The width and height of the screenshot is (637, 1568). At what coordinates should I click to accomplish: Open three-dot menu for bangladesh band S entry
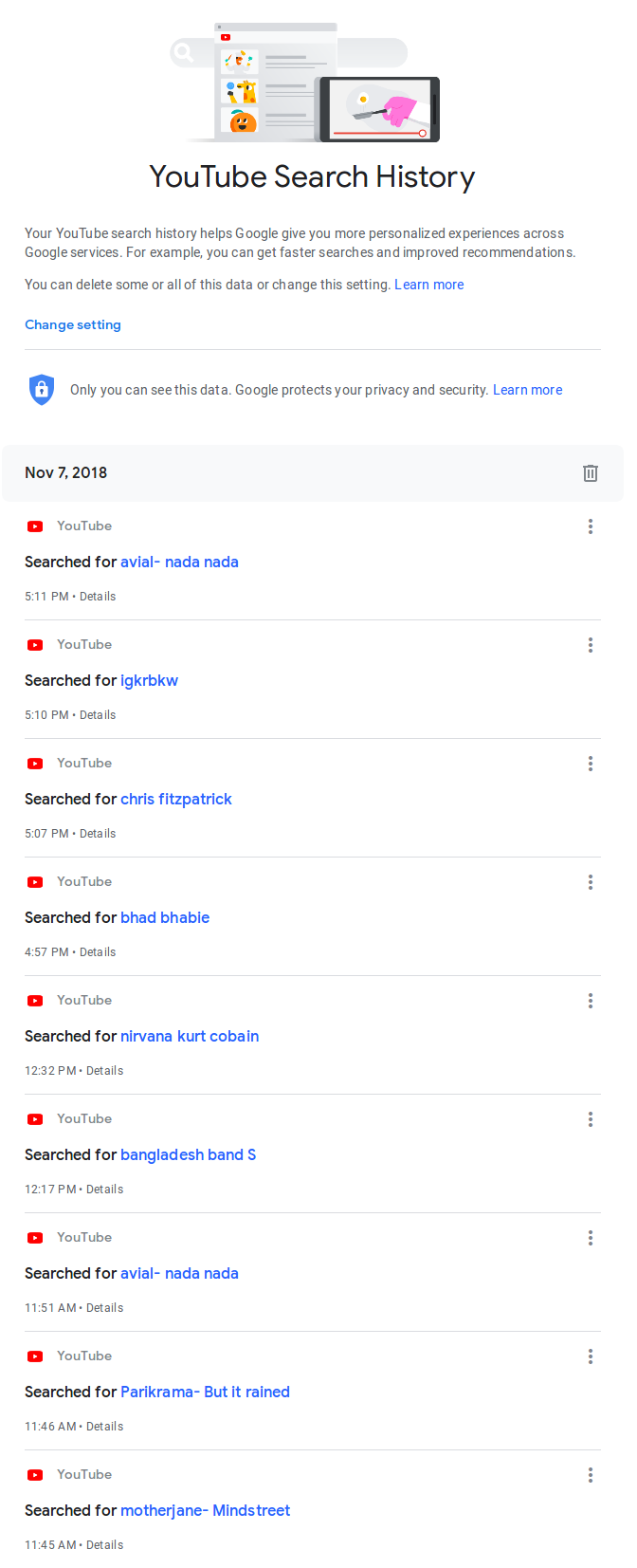tap(590, 1119)
